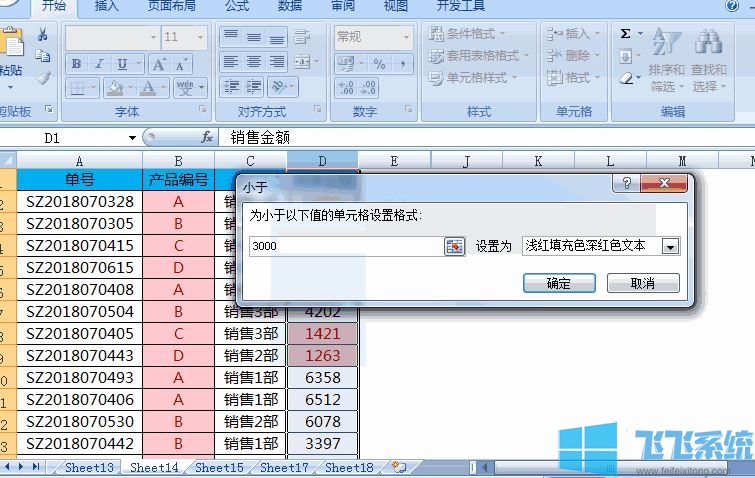The width and height of the screenshot is (755, 478).
Task: Apply fill color bucket icon
Action: tap(115, 88)
